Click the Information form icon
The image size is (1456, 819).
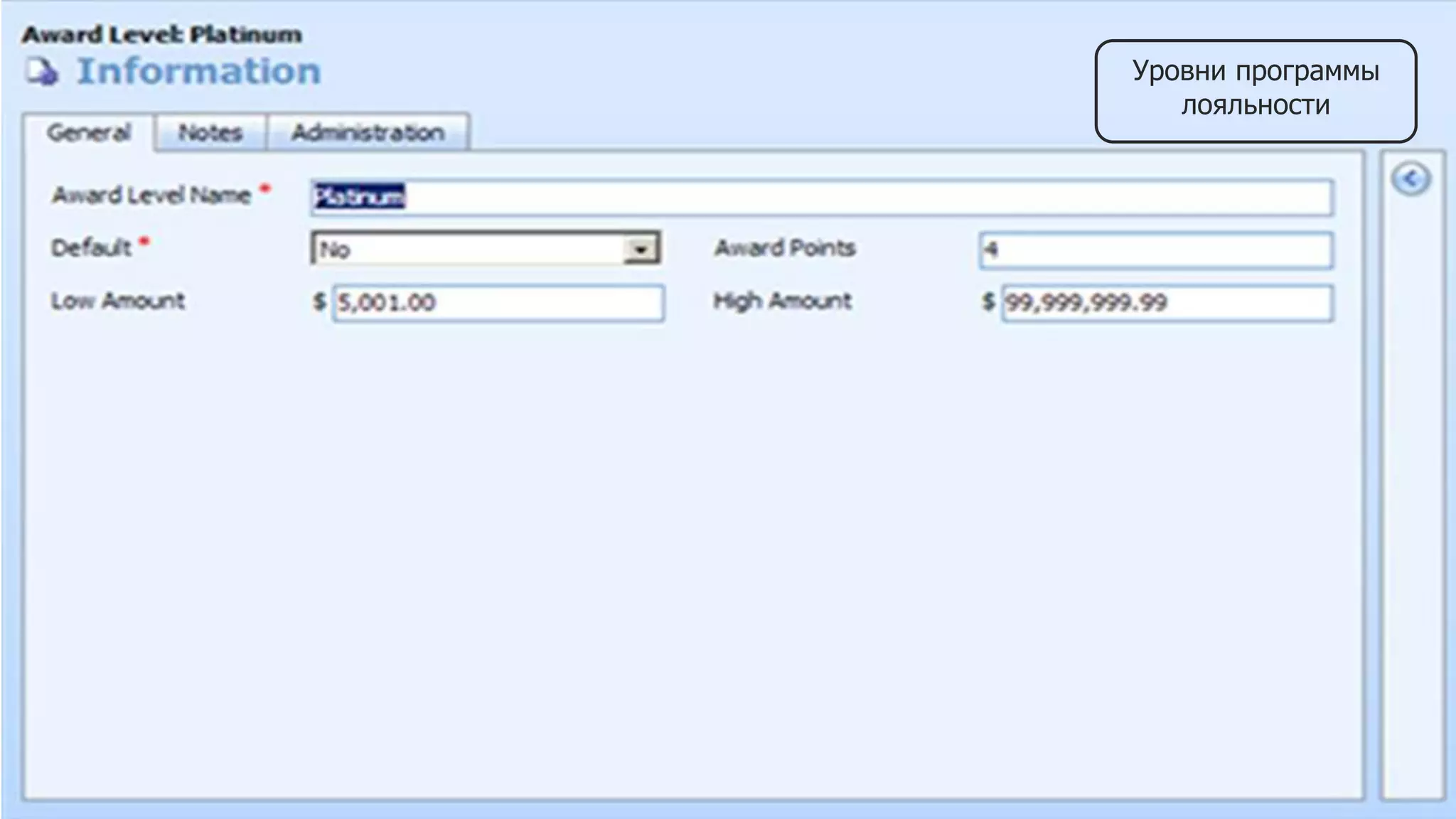click(x=43, y=72)
